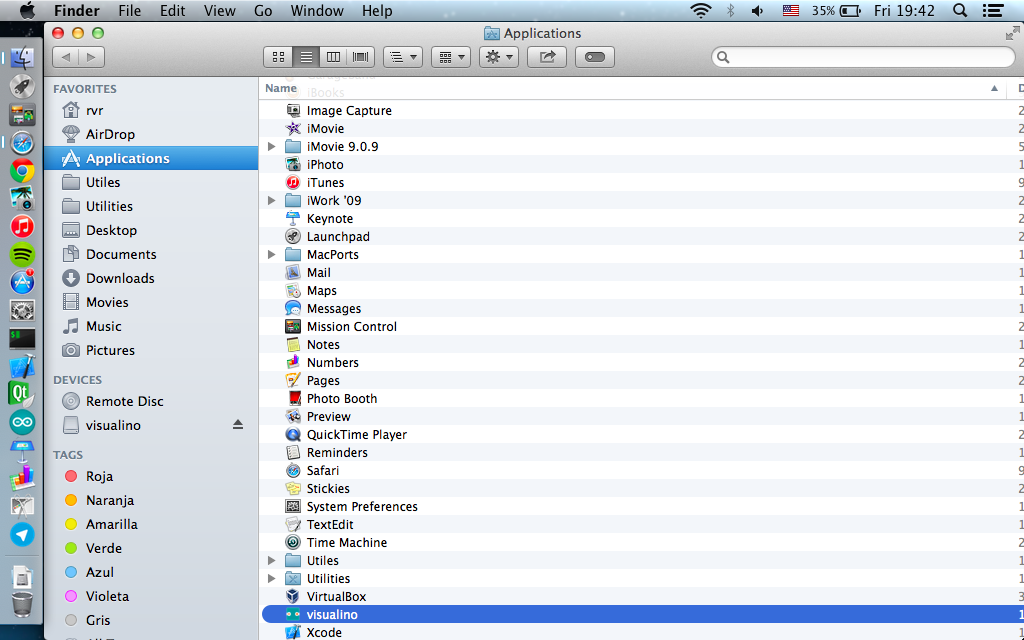Filter by Violeta purple tag
Viewport: 1024px width, 640px height.
pyautogui.click(x=151, y=596)
